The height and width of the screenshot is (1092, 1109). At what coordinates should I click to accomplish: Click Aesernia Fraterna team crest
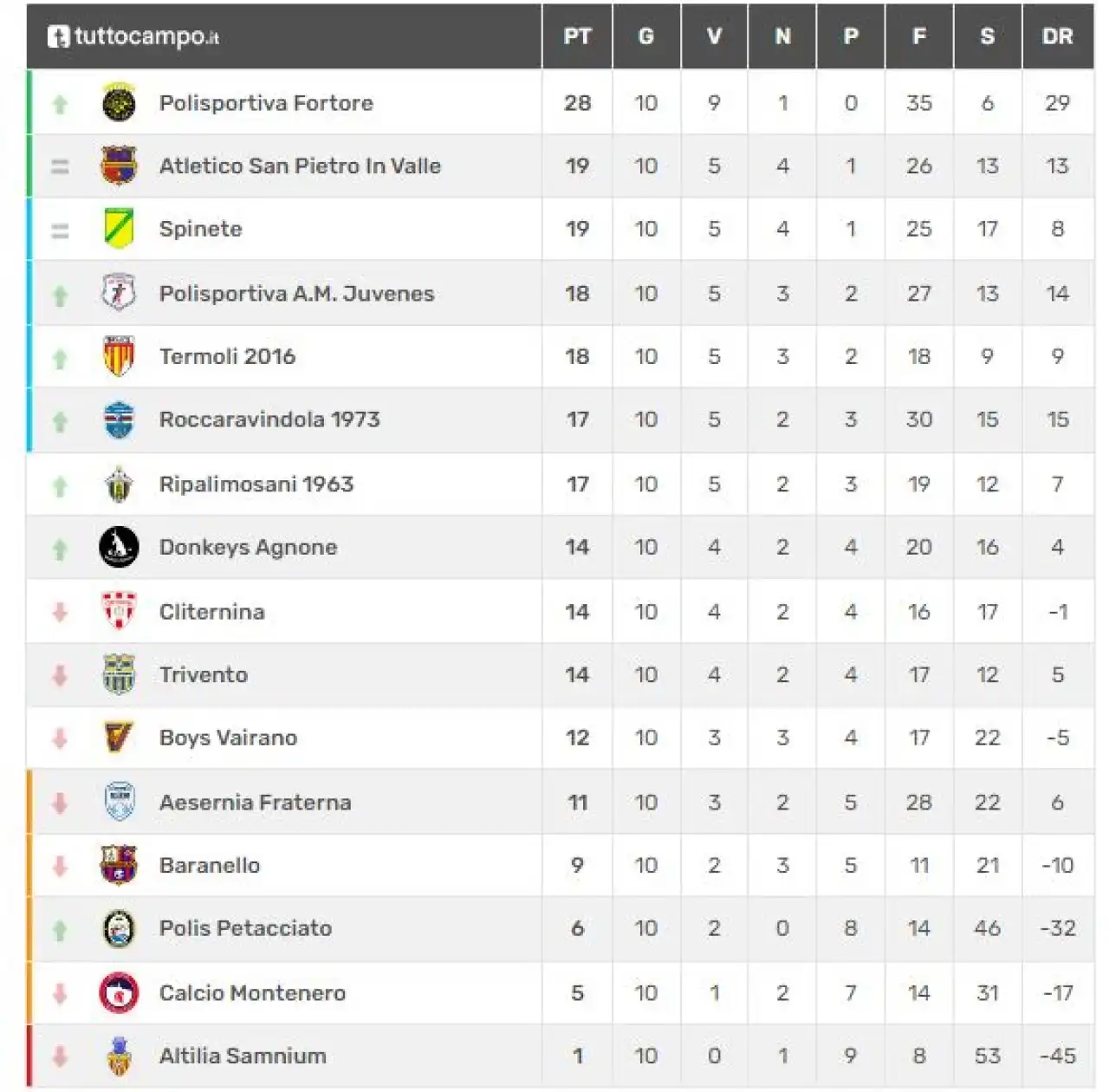tap(119, 802)
